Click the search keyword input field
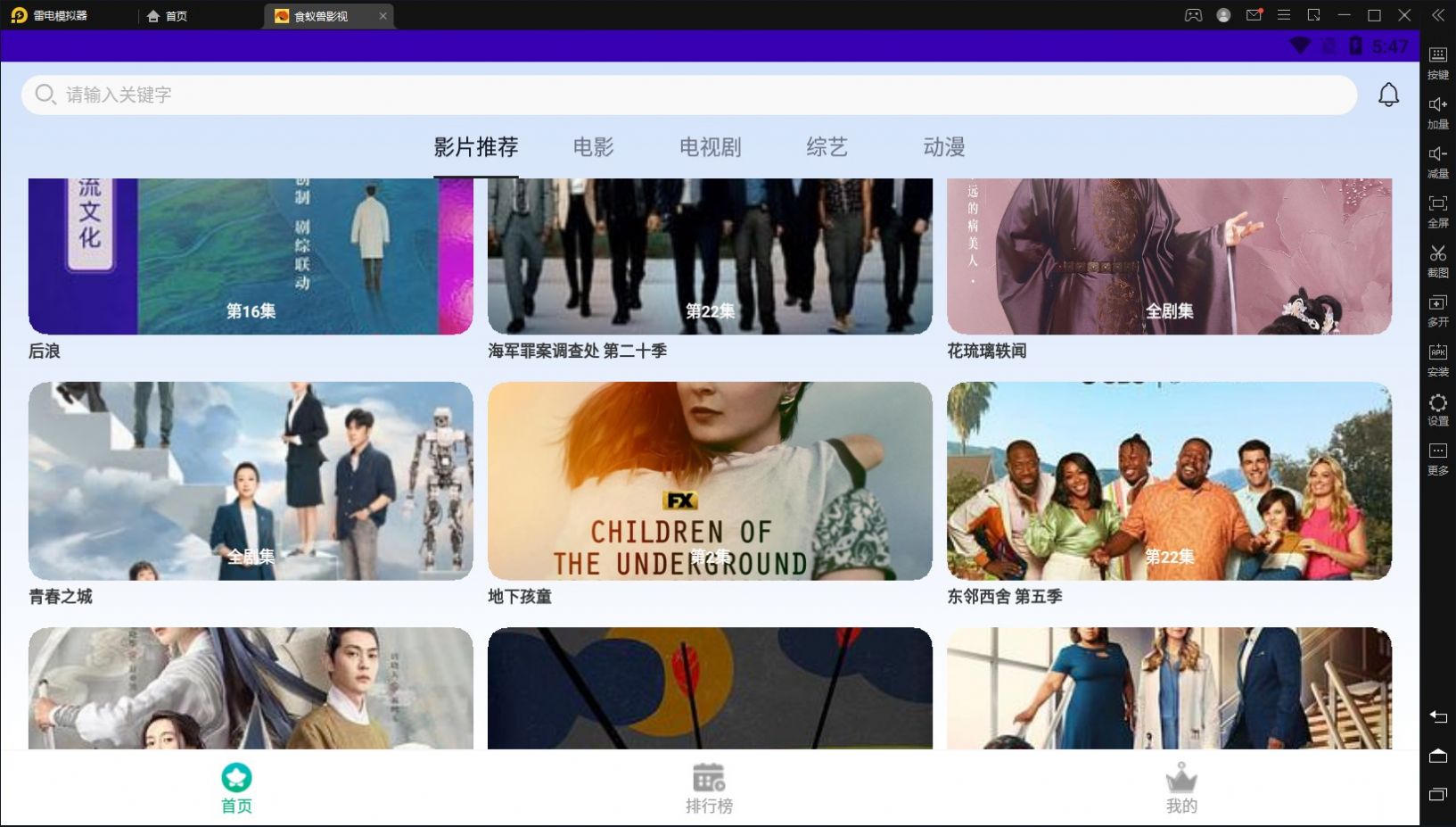 point(687,95)
